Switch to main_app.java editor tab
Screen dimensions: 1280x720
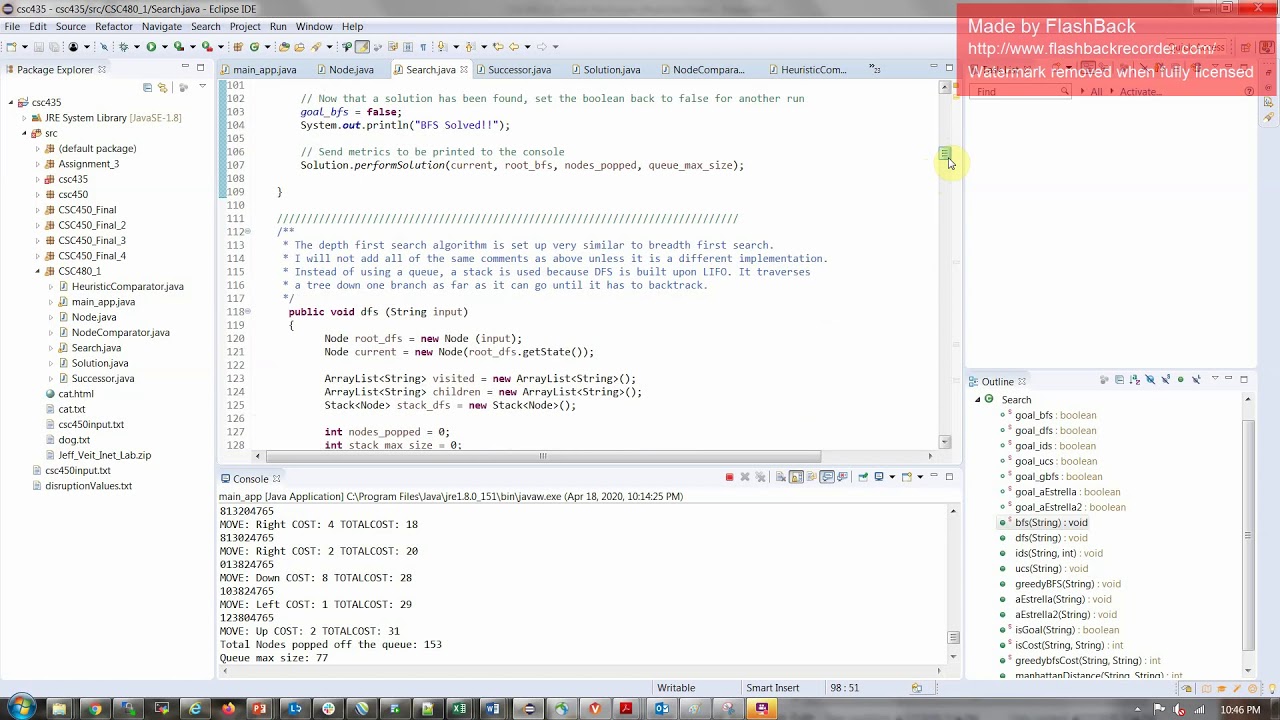[x=264, y=69]
